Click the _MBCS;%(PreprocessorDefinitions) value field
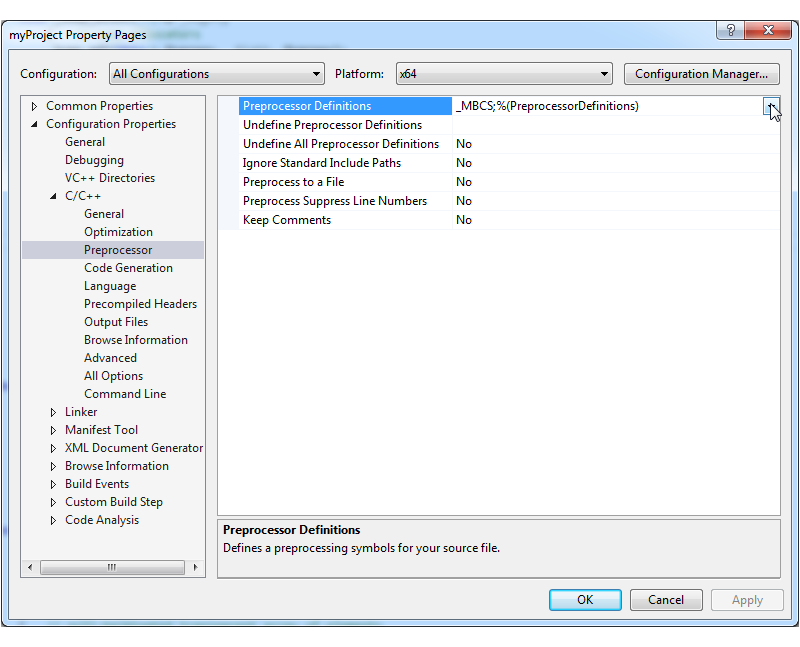The image size is (800, 647). pyautogui.click(x=607, y=106)
